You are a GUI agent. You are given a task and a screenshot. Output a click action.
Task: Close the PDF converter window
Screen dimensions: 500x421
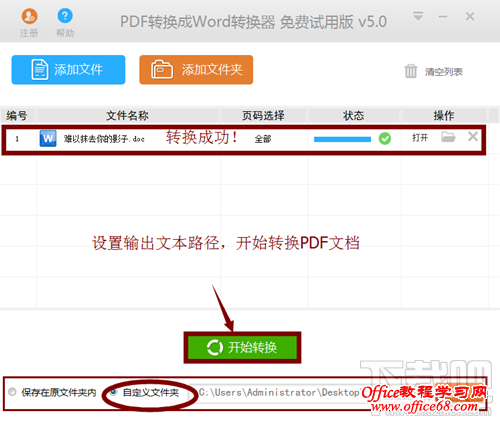tap(470, 16)
